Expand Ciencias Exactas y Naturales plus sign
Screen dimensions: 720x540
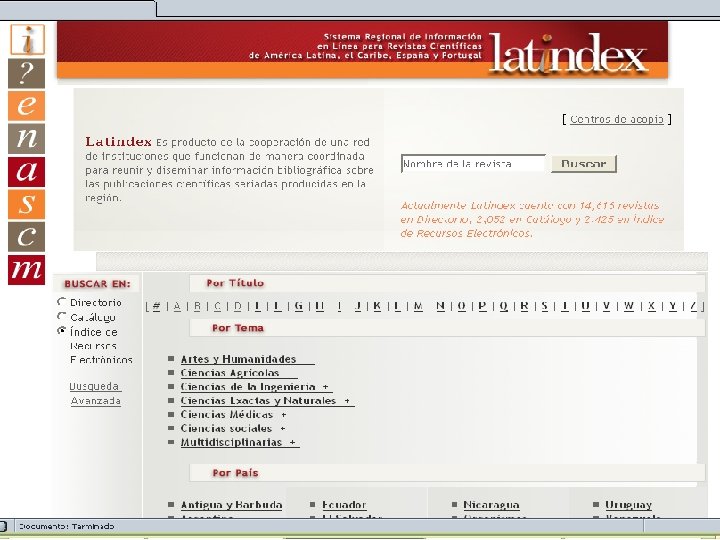point(347,401)
